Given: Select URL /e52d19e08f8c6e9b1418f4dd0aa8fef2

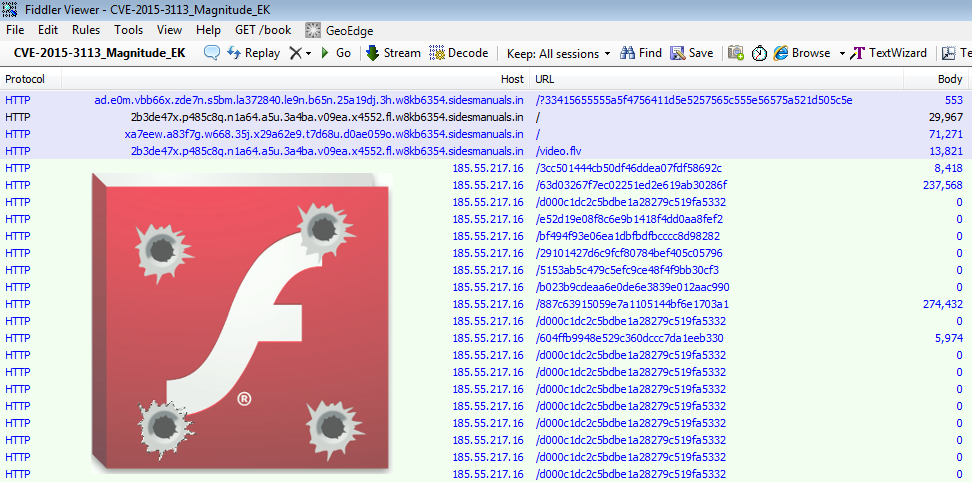Looking at the screenshot, I should (x=629, y=219).
